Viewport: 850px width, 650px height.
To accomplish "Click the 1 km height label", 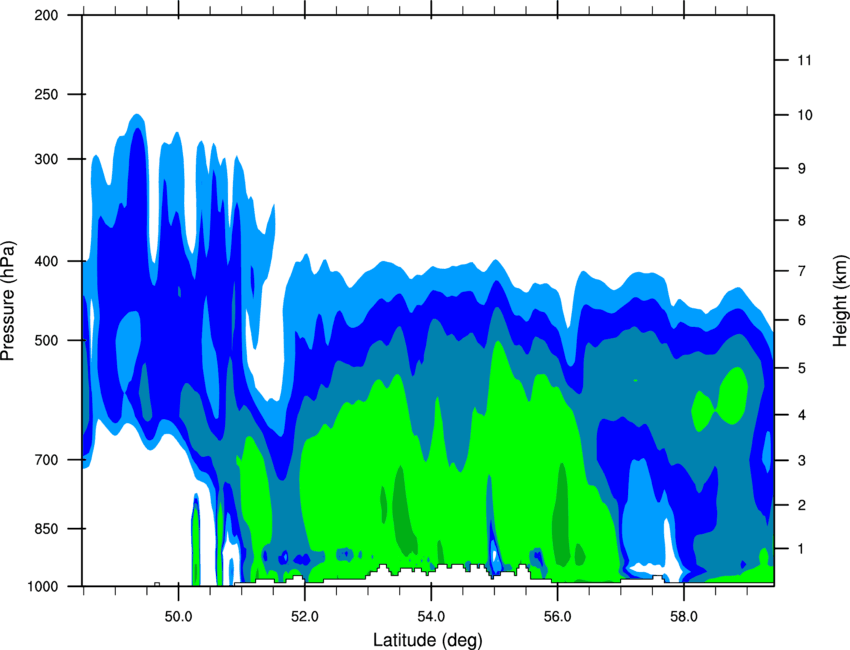I will click(801, 549).
